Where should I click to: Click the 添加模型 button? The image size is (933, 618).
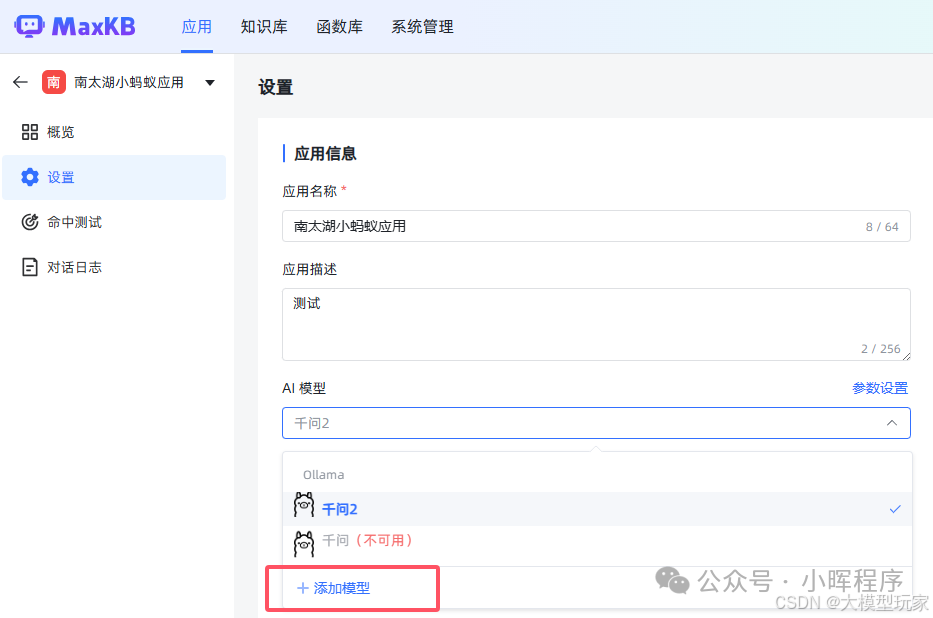334,588
